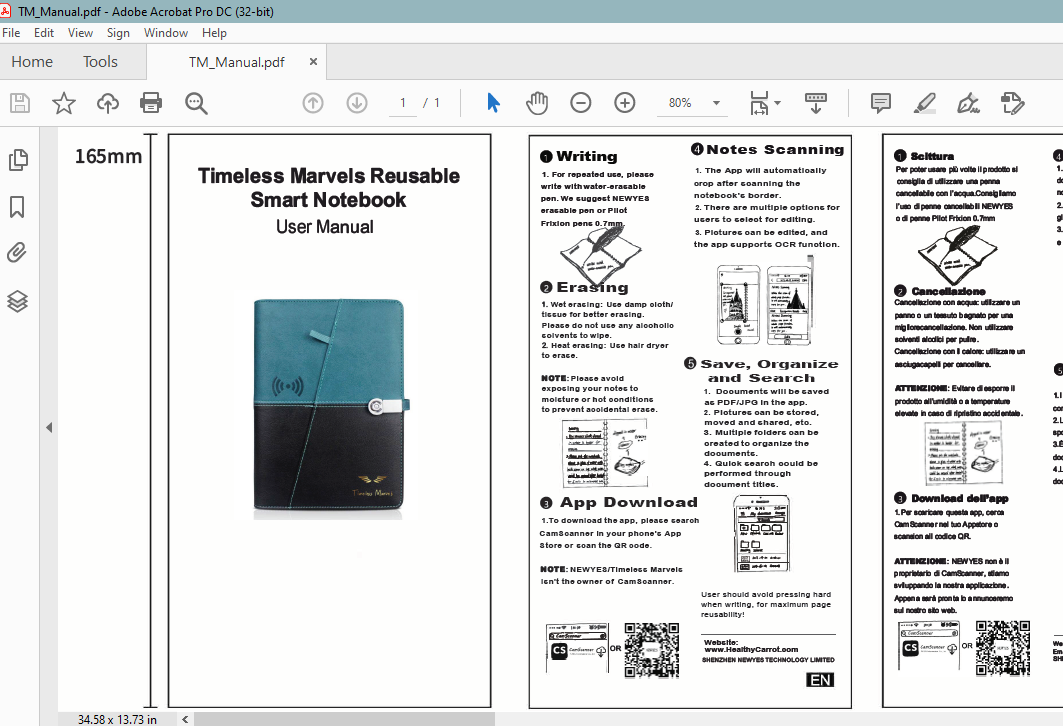This screenshot has width=1063, height=726.
Task: Click the 'Scrittura' heading
Action: point(932,156)
